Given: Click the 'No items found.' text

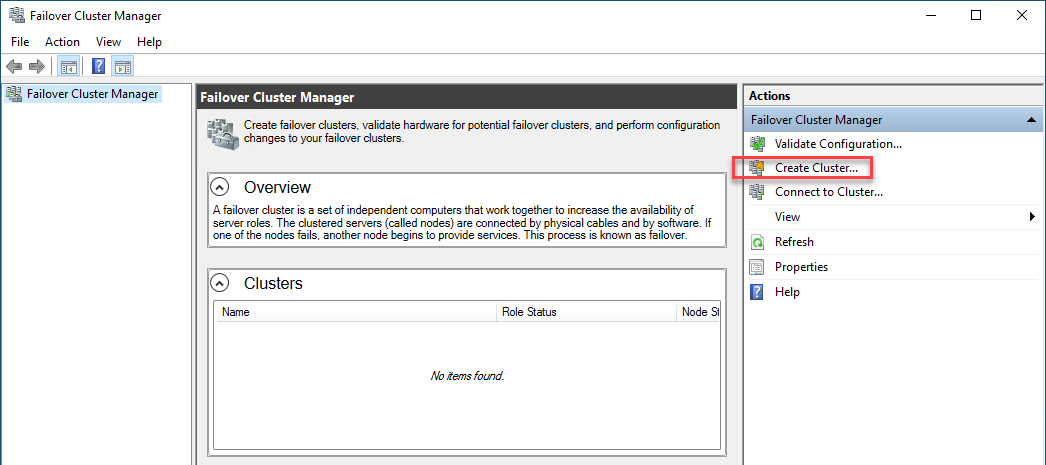Looking at the screenshot, I should click(467, 376).
